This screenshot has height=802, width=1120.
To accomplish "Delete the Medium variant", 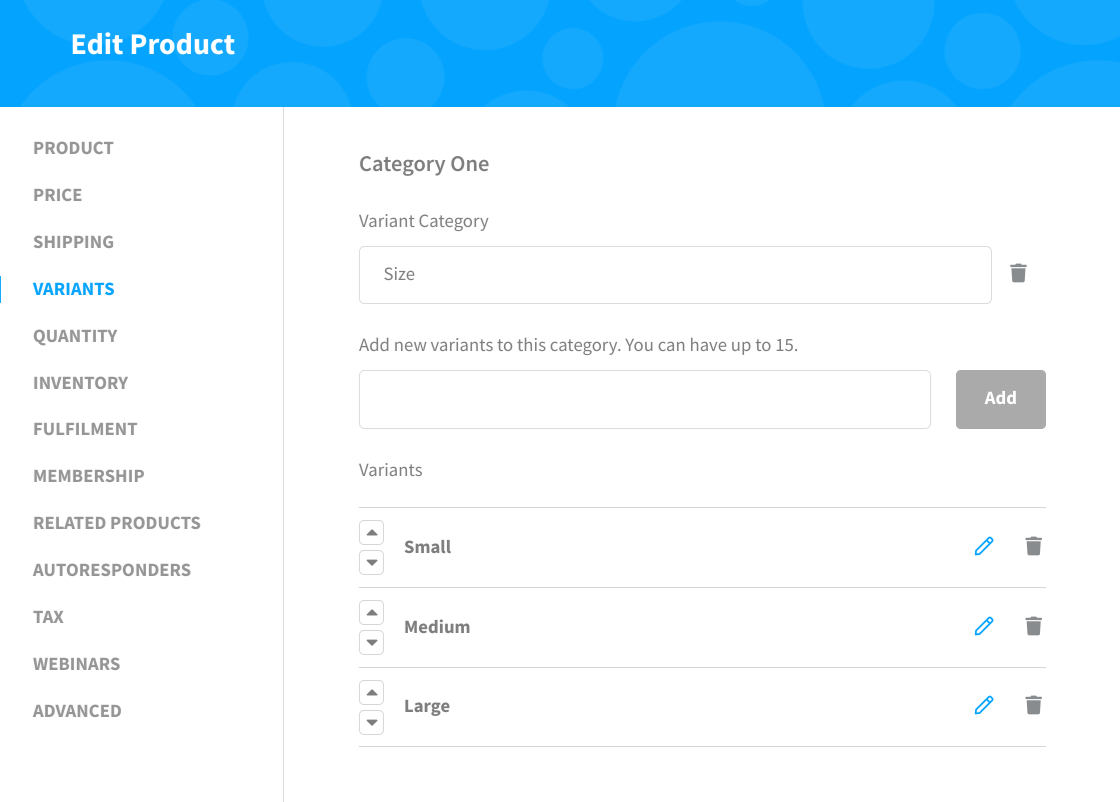I will click(x=1033, y=626).
